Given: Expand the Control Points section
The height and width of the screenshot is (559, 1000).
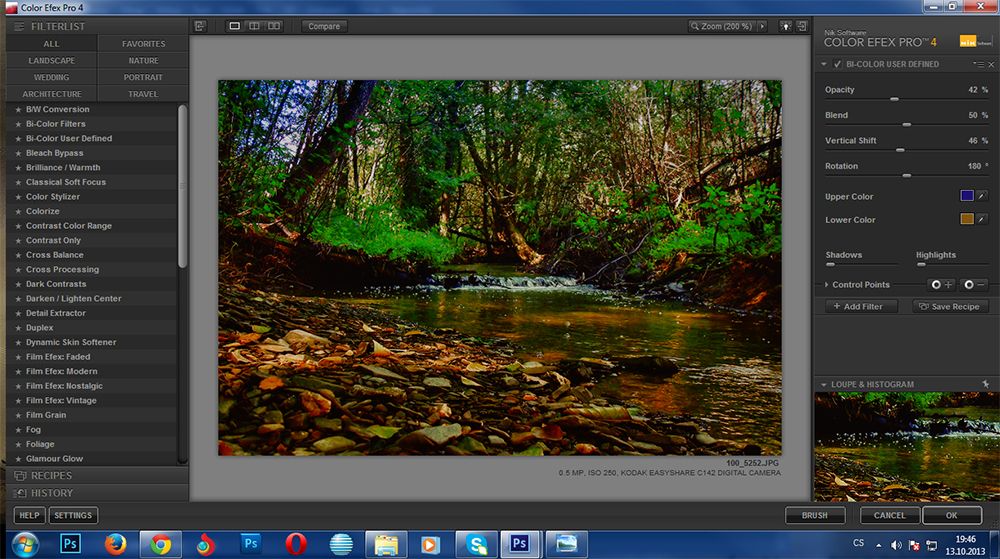Looking at the screenshot, I should pos(824,285).
